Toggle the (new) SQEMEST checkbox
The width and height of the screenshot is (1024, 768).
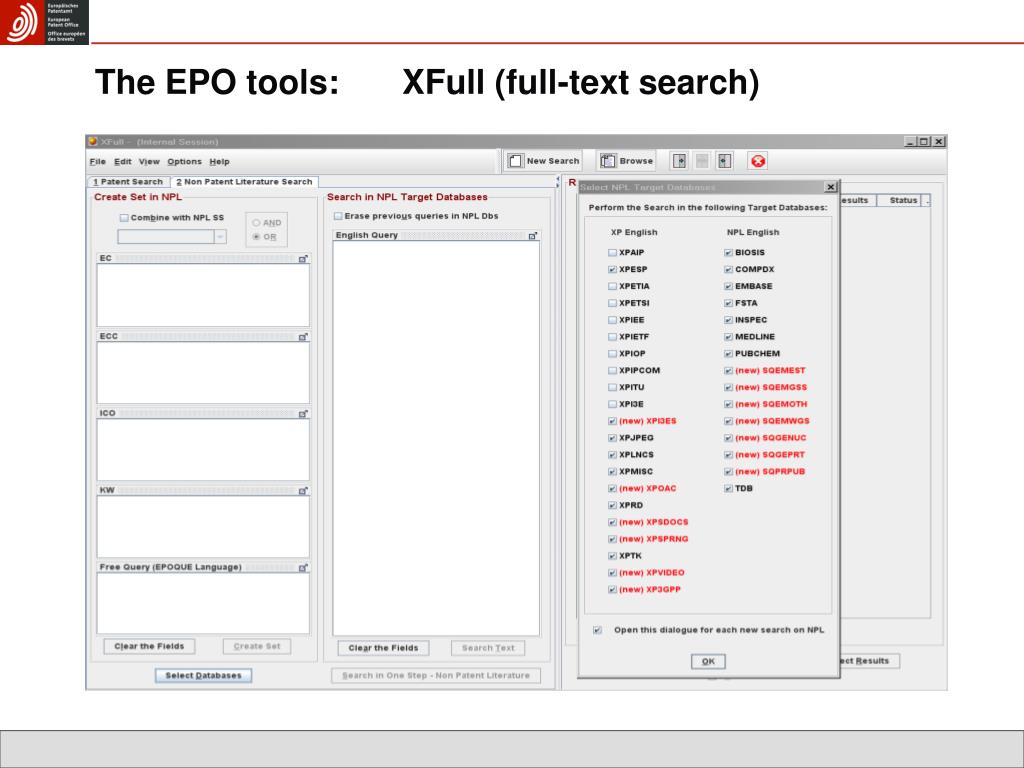pos(728,370)
